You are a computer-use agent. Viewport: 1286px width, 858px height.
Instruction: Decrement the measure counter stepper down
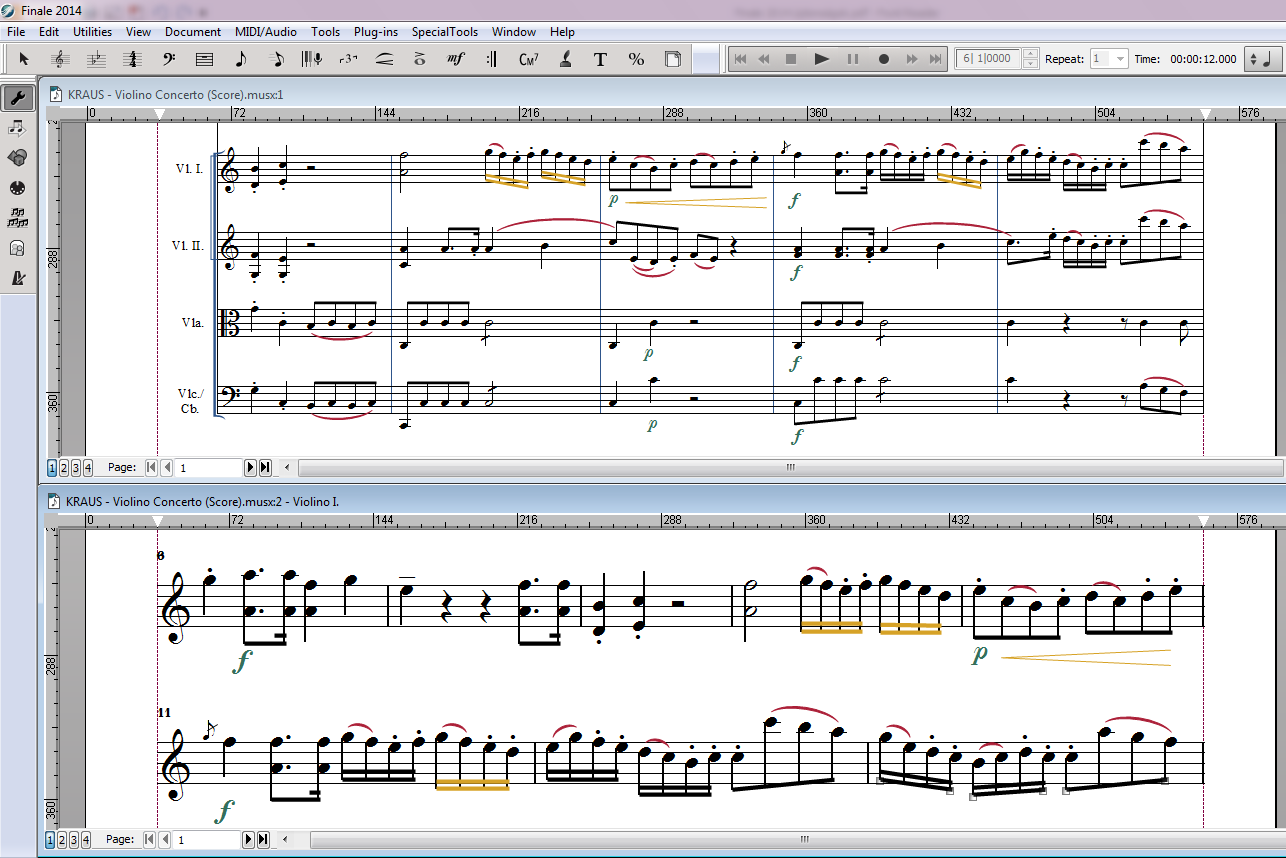[x=1033, y=64]
